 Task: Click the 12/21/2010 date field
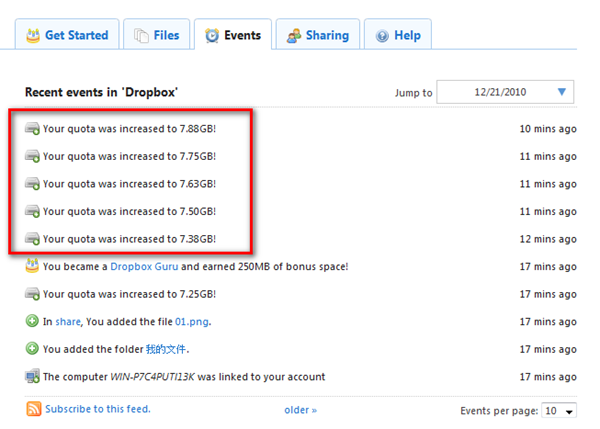[x=505, y=92]
